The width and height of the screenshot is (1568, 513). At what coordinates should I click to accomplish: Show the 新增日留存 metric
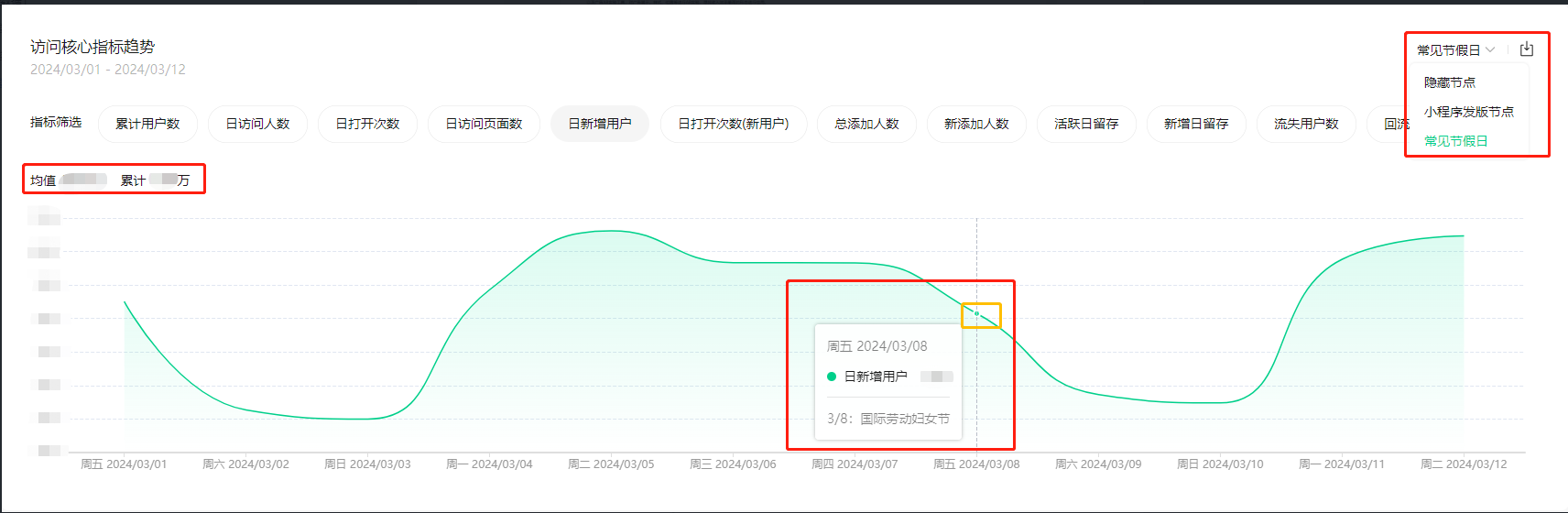click(x=1196, y=124)
